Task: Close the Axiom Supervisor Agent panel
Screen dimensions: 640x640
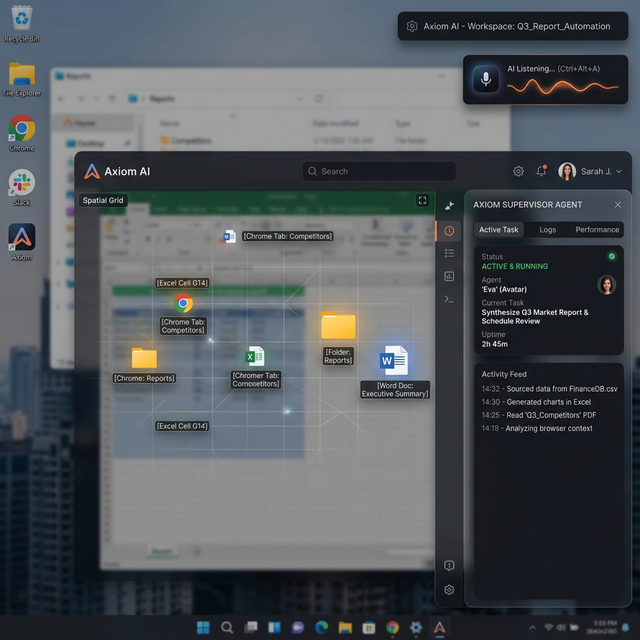Action: 618,204
